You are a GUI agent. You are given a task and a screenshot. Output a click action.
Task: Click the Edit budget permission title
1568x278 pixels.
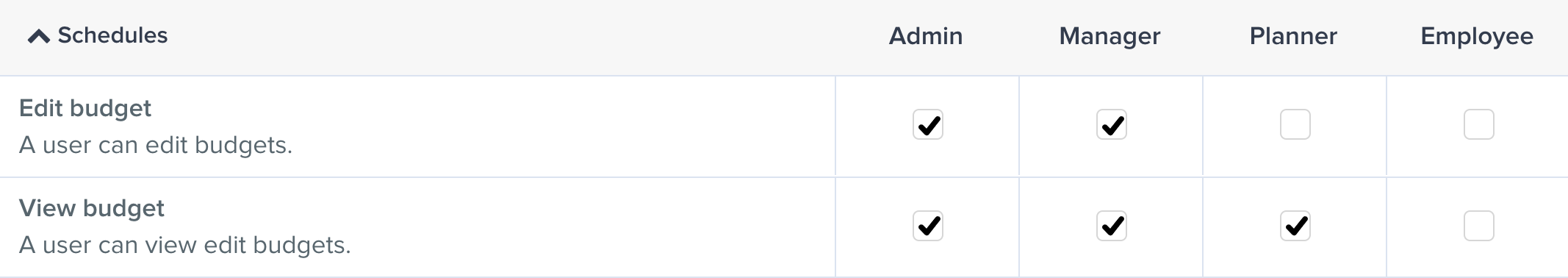85,108
